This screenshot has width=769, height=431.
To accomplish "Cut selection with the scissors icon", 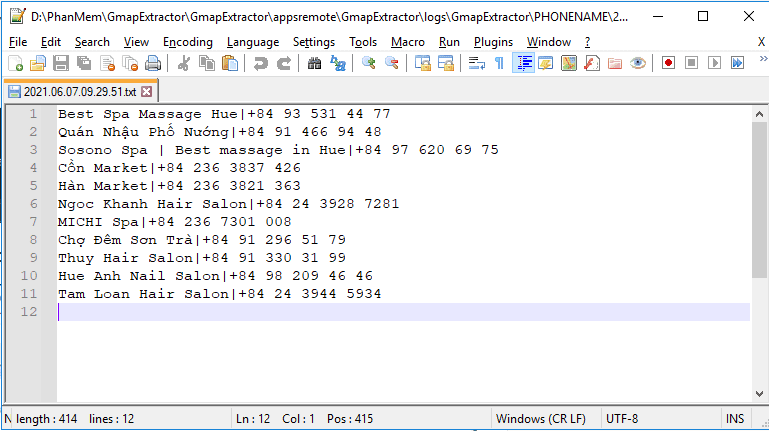I will coord(184,63).
